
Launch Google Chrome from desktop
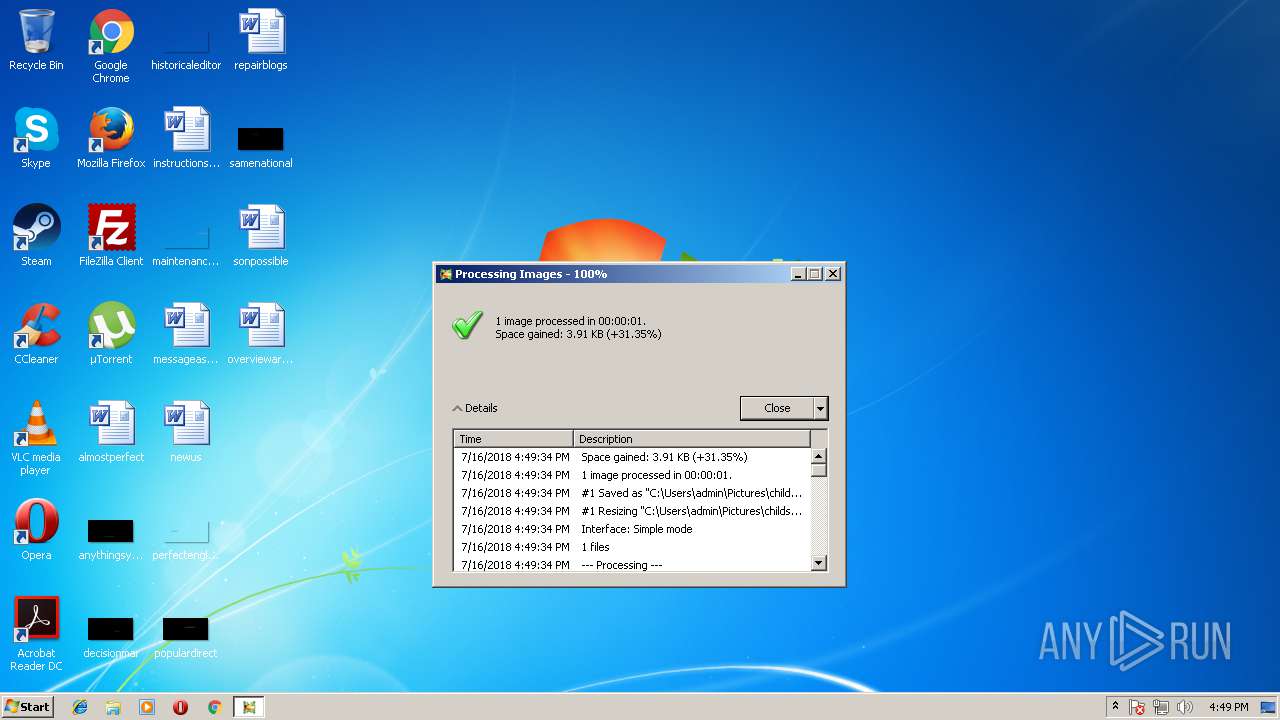tap(111, 46)
